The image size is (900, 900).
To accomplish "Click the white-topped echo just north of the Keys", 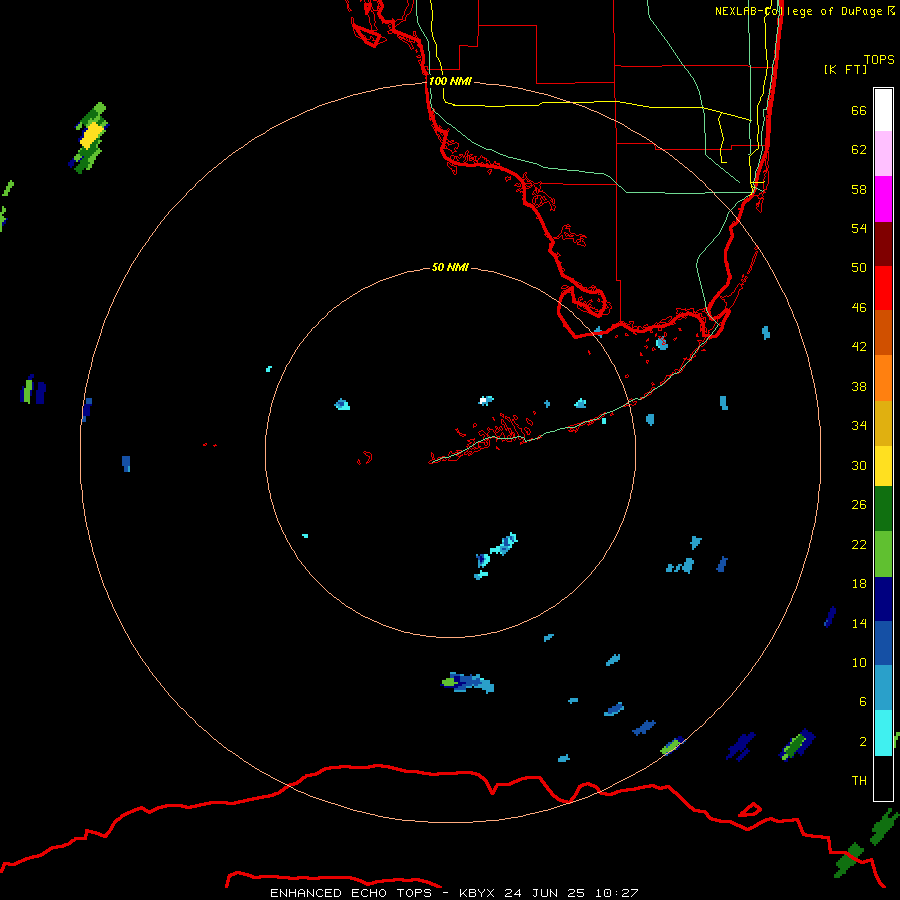I will click(x=486, y=400).
